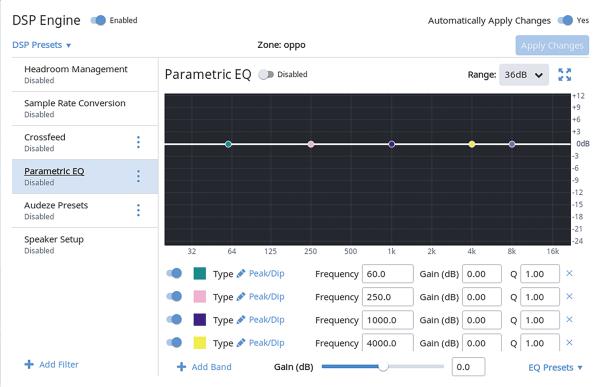Select pink EQ node at 250 Hz
The width and height of the screenshot is (600, 387).
(311, 144)
